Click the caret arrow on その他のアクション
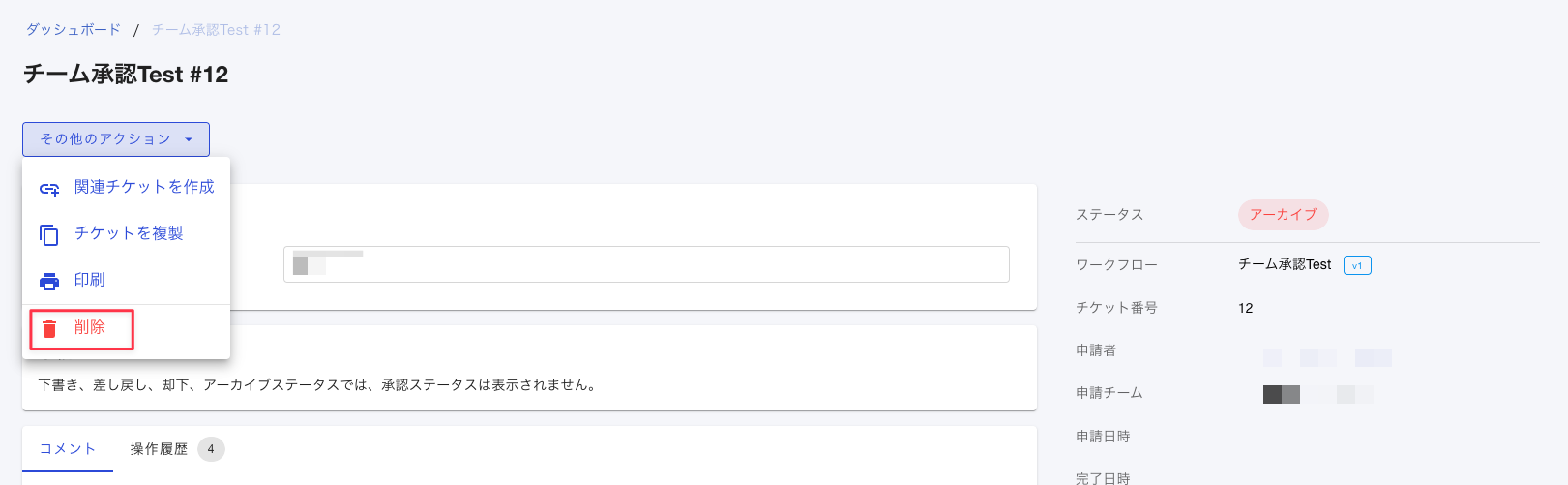This screenshot has height=485, width=1568. click(189, 140)
